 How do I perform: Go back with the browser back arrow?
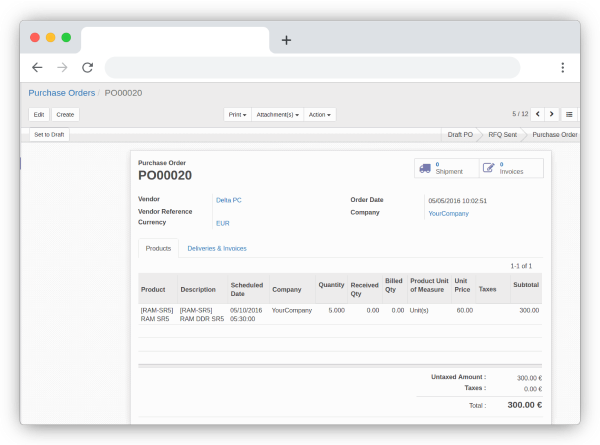pyautogui.click(x=37, y=68)
